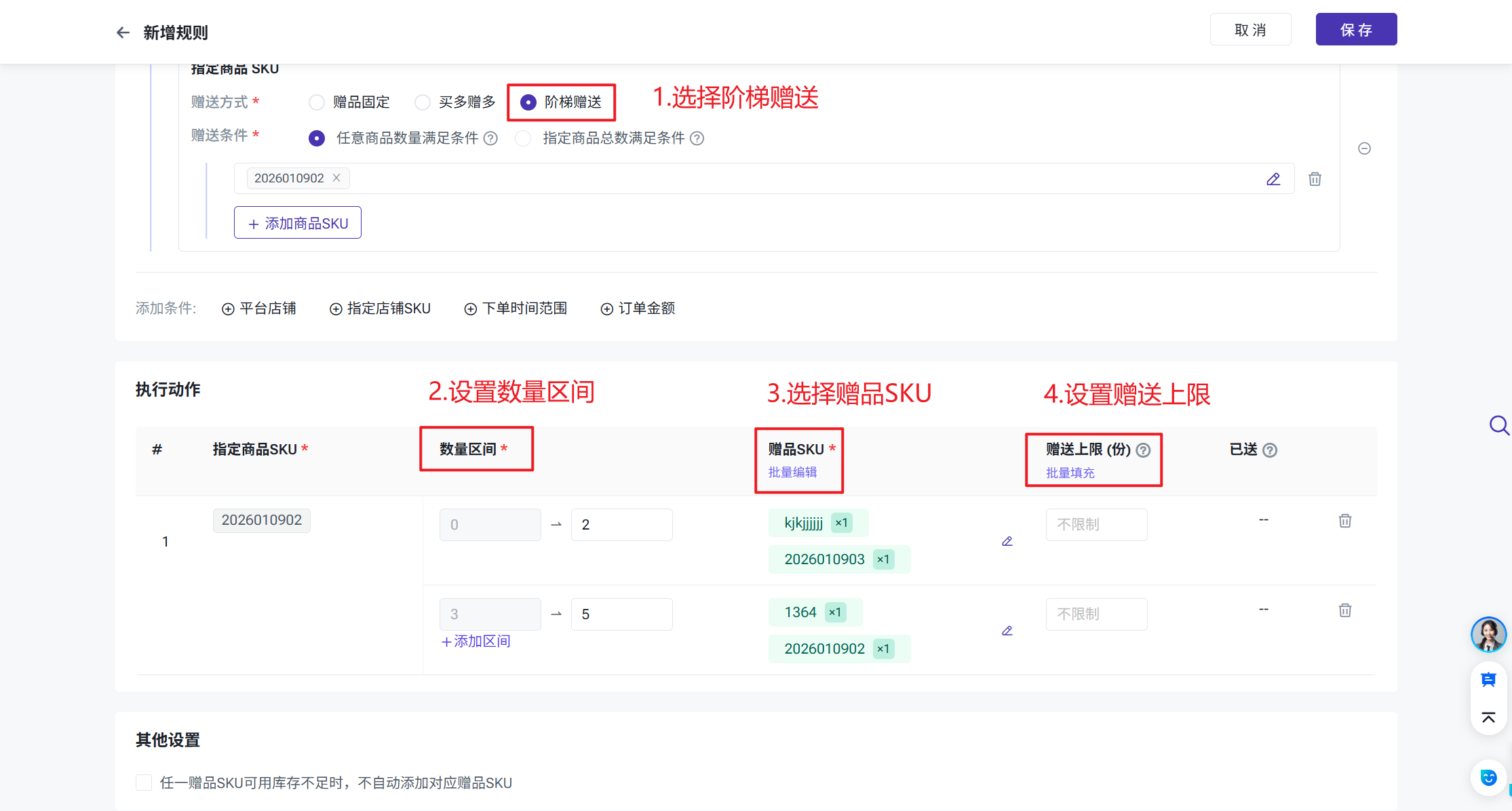Delete the 3–5 quantity interval row
The height and width of the screenshot is (811, 1512).
1345,610
